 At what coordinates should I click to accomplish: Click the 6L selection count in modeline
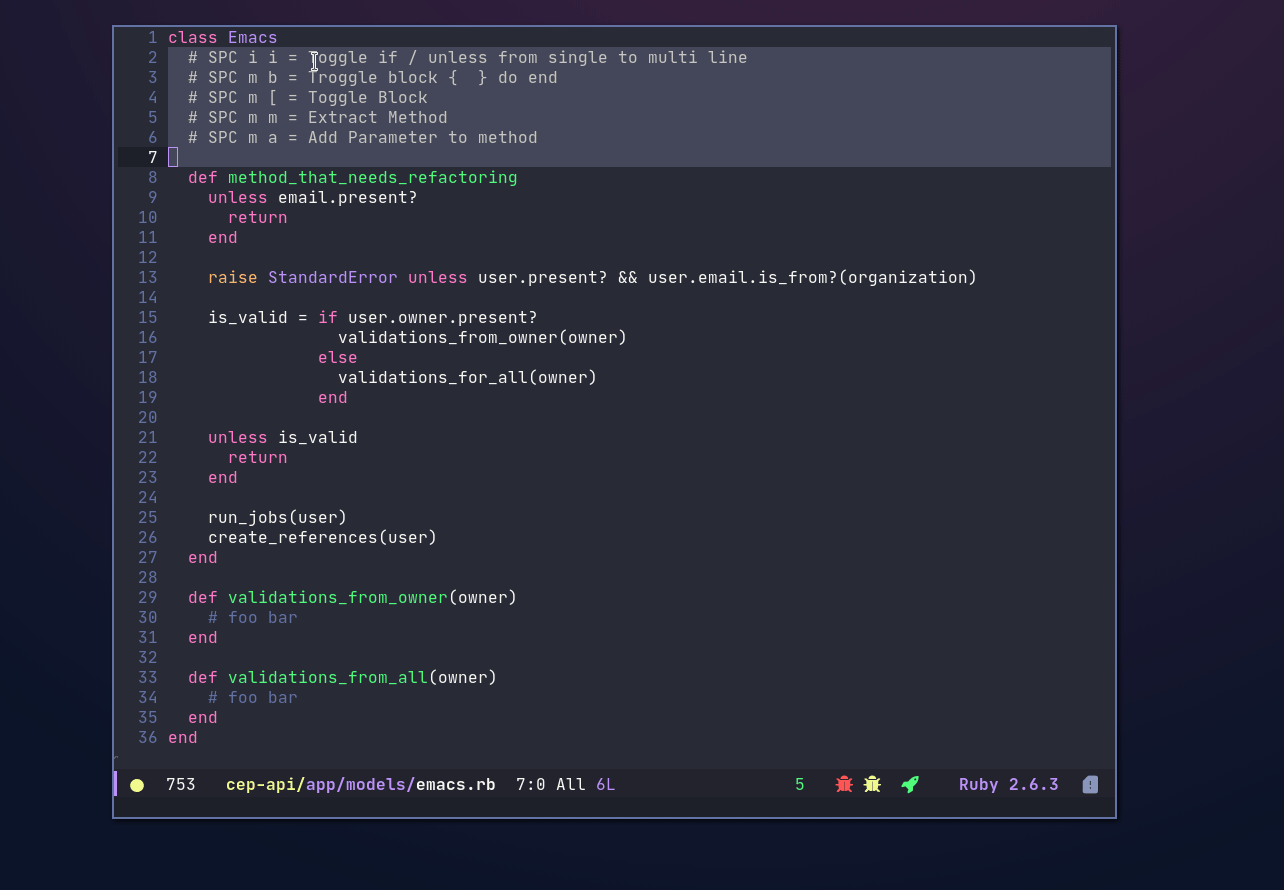tap(606, 785)
